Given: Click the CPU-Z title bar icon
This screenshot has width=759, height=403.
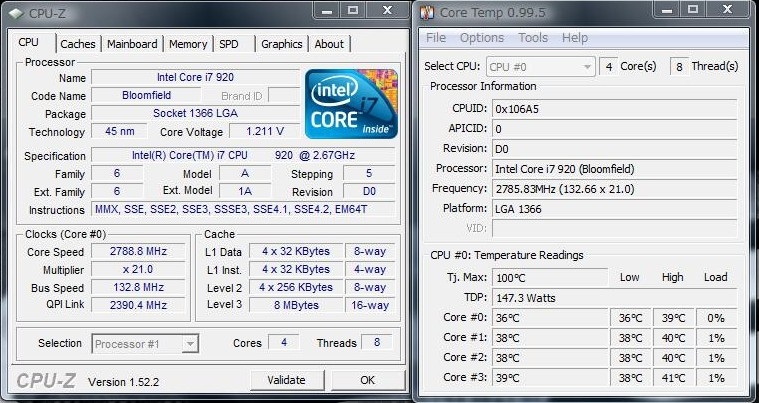Looking at the screenshot, I should [x=15, y=13].
